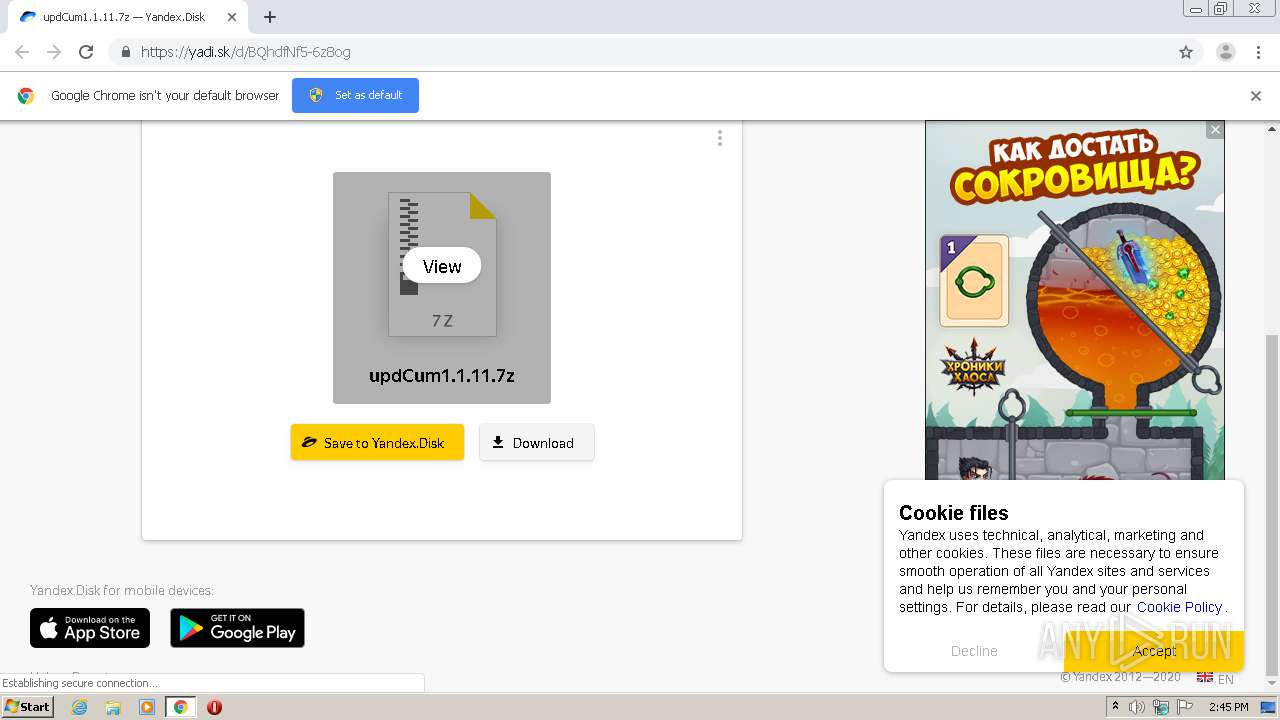The width and height of the screenshot is (1280, 720).
Task: Click the updCum1.1.11.7z file name
Action: coord(442,376)
